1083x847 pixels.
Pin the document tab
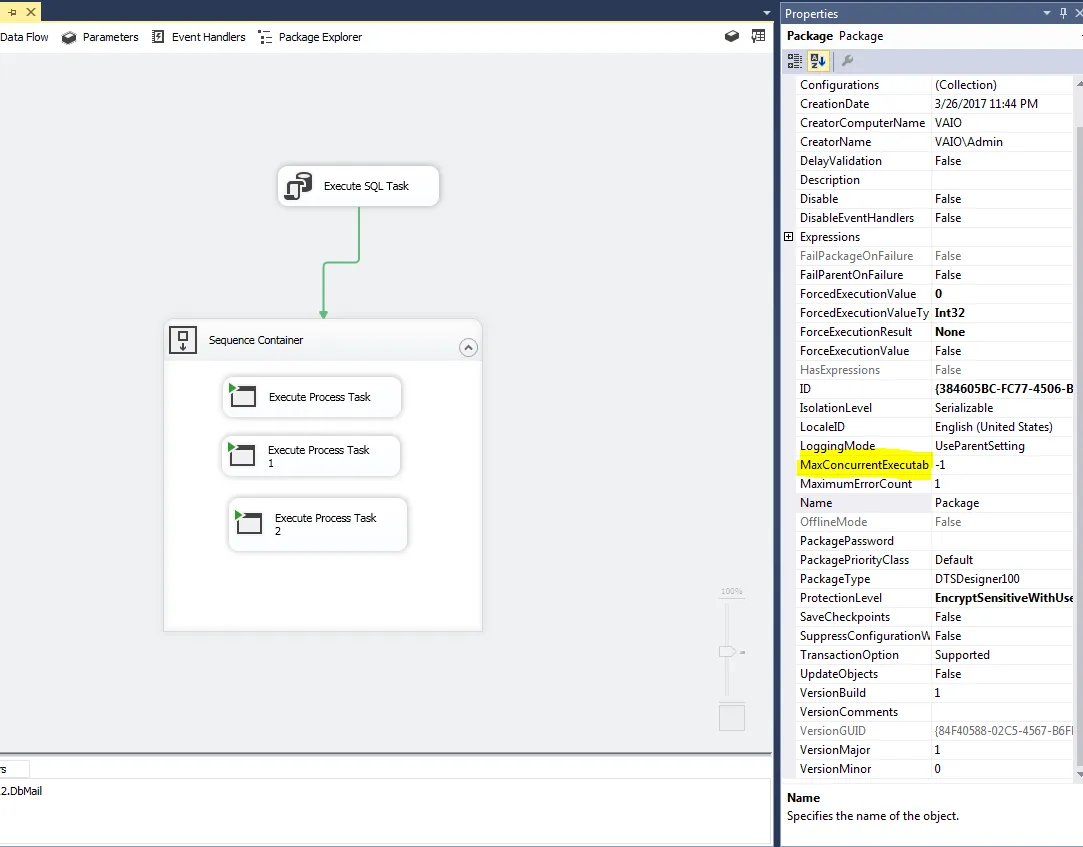point(12,12)
